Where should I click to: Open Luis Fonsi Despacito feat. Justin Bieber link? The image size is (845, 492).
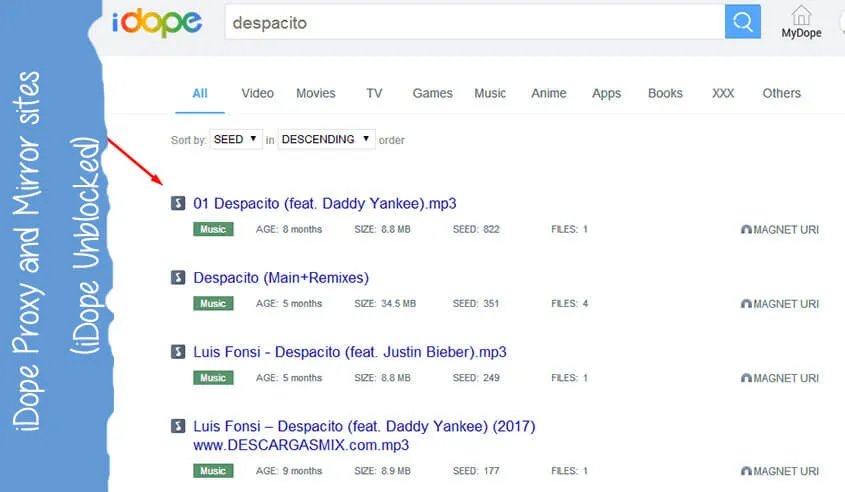350,352
